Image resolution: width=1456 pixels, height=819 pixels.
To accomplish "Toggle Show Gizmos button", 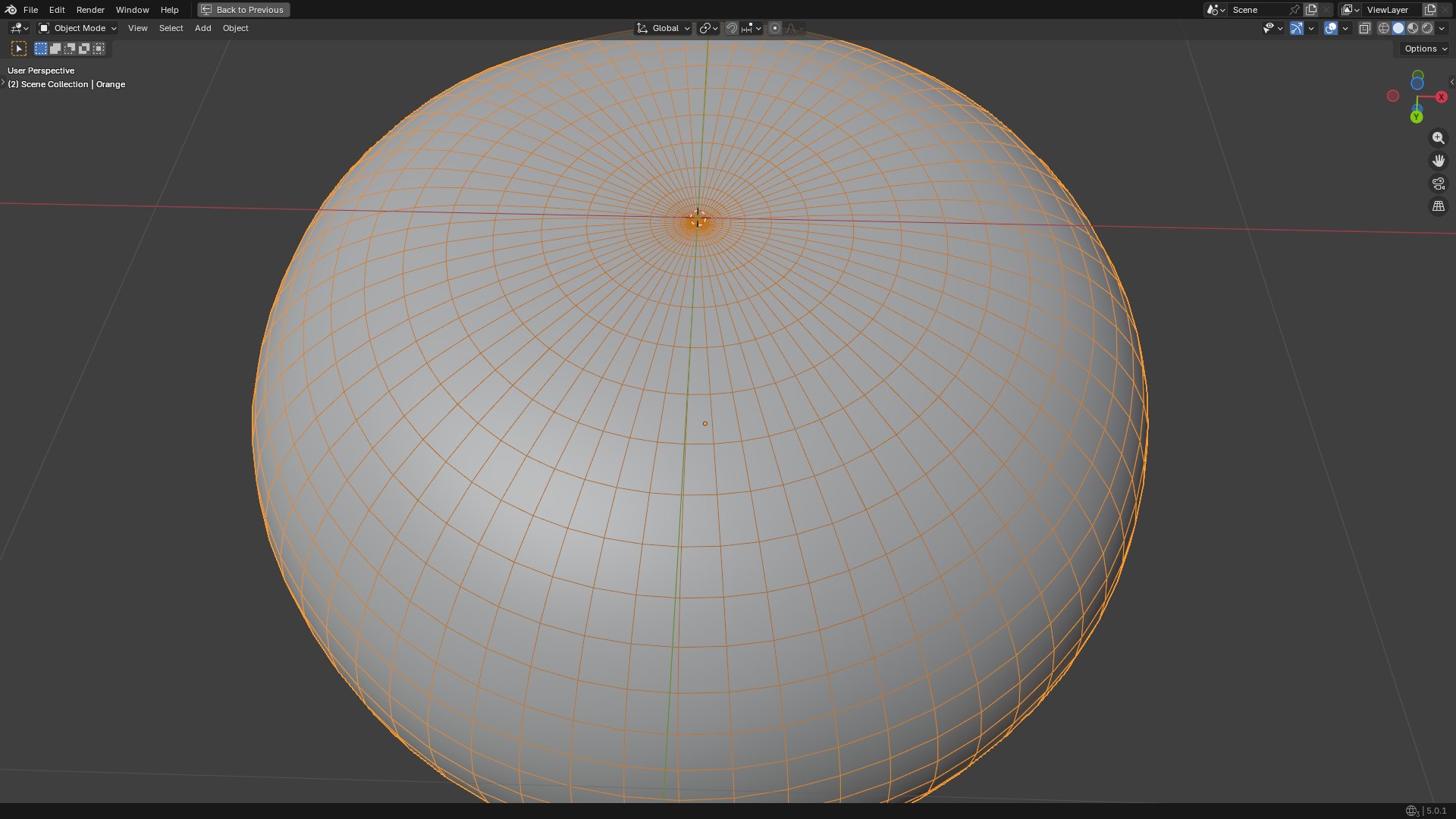I will pos(1297,28).
